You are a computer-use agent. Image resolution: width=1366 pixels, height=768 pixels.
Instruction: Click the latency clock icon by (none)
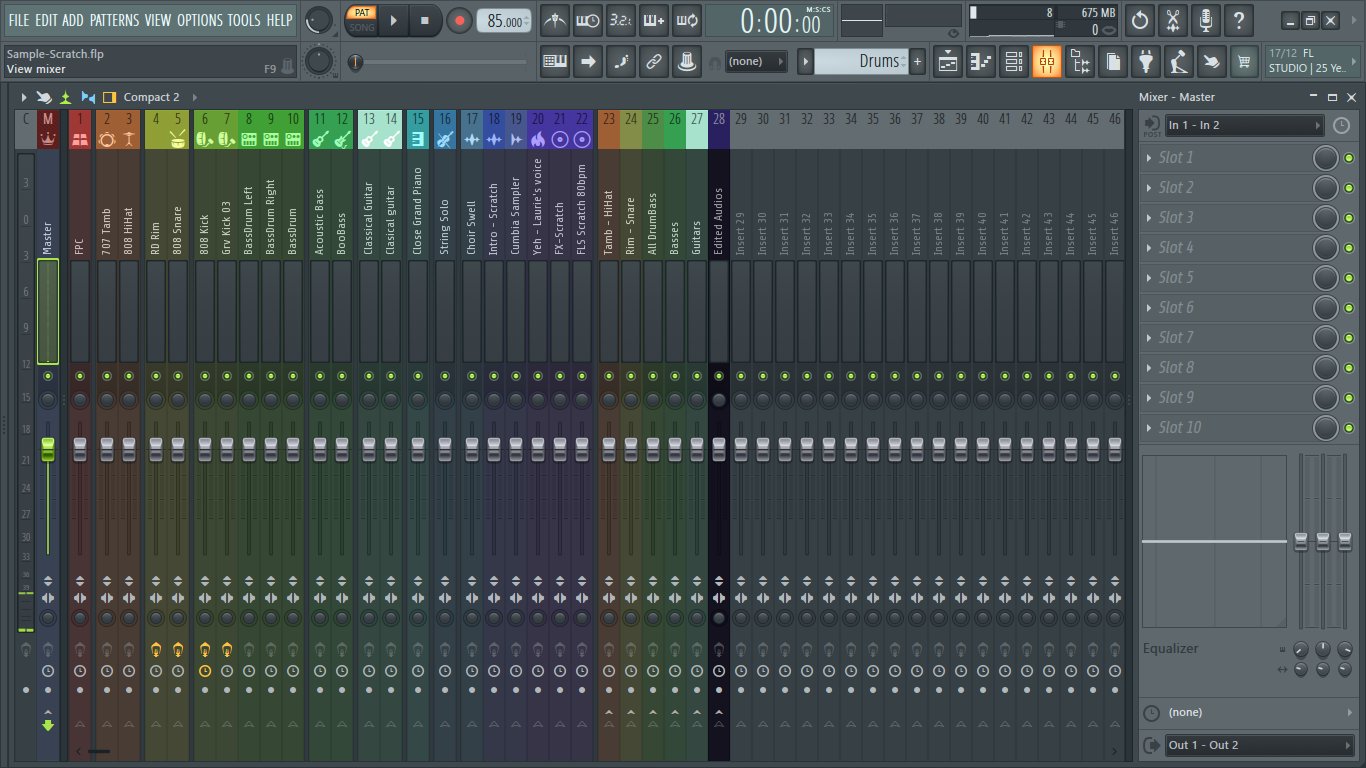click(x=1152, y=713)
